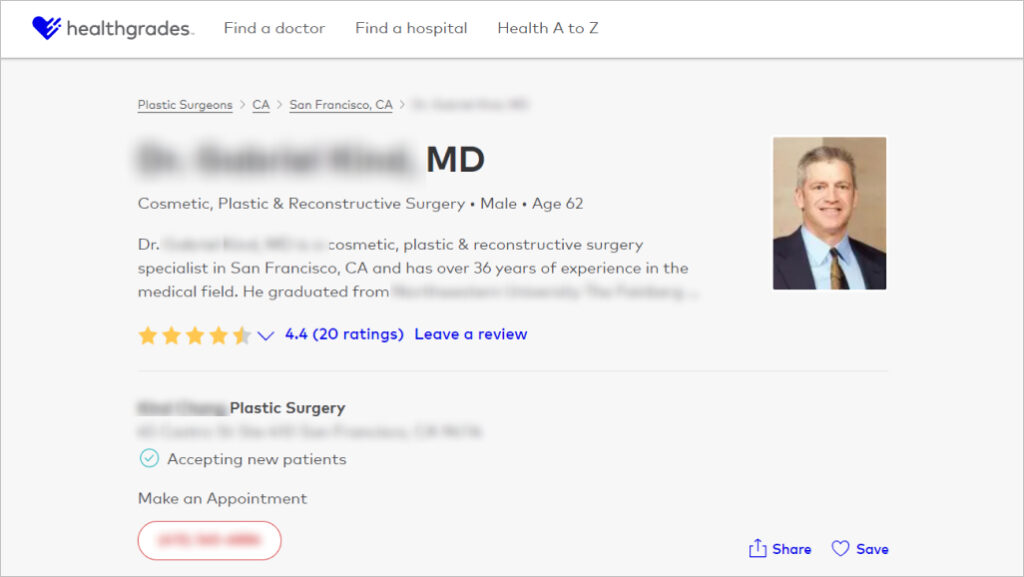Click the green checkmark circle icon
The height and width of the screenshot is (577, 1024).
click(150, 459)
